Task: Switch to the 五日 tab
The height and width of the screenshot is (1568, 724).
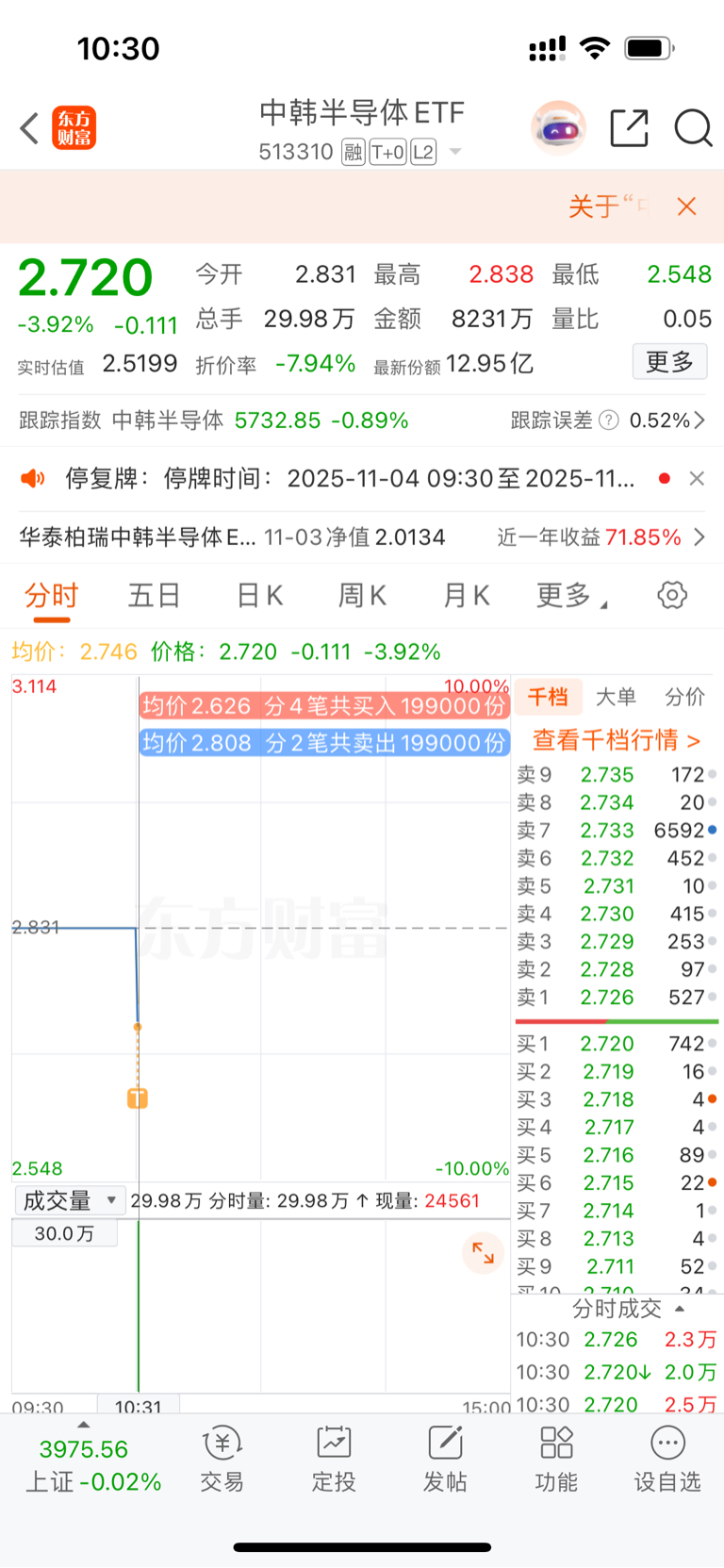Action: 155,596
